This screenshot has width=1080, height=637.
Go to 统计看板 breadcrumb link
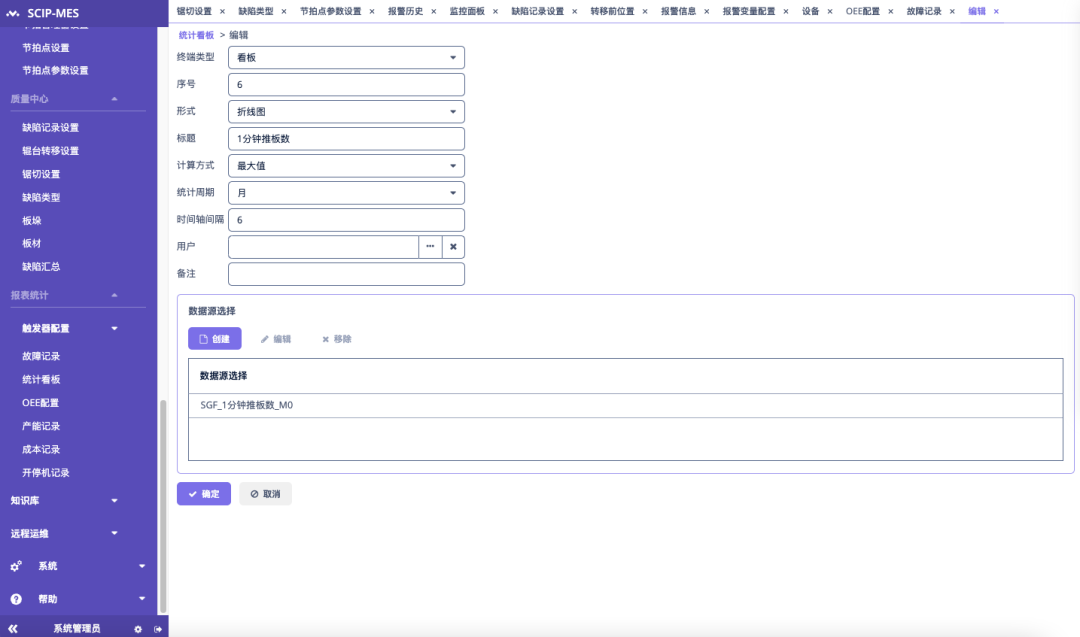point(196,35)
